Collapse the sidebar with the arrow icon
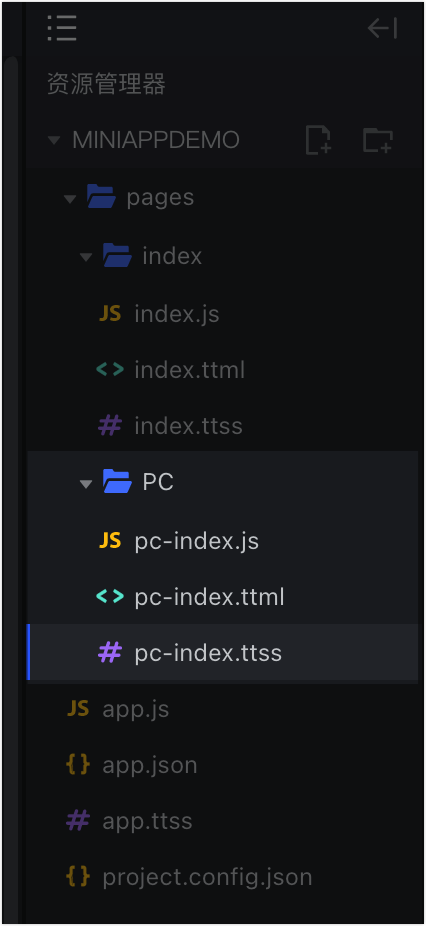Image resolution: width=426 pixels, height=926 pixels. 382,28
